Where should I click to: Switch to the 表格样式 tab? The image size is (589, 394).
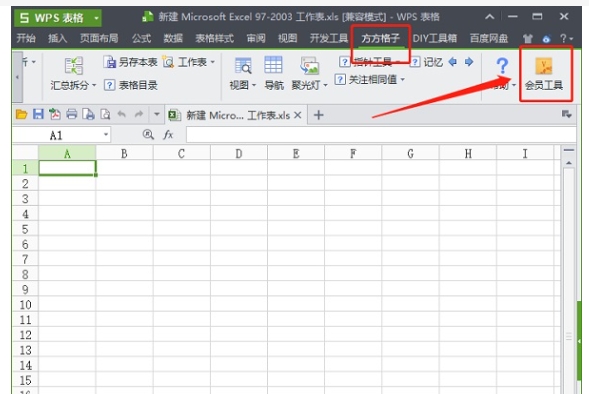point(214,38)
